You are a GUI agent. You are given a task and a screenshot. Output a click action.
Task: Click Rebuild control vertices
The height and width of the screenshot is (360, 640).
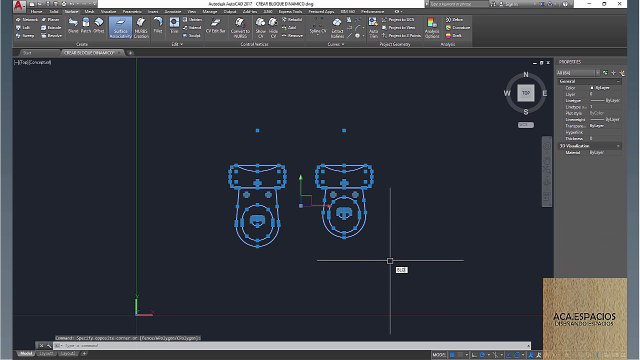pos(292,20)
